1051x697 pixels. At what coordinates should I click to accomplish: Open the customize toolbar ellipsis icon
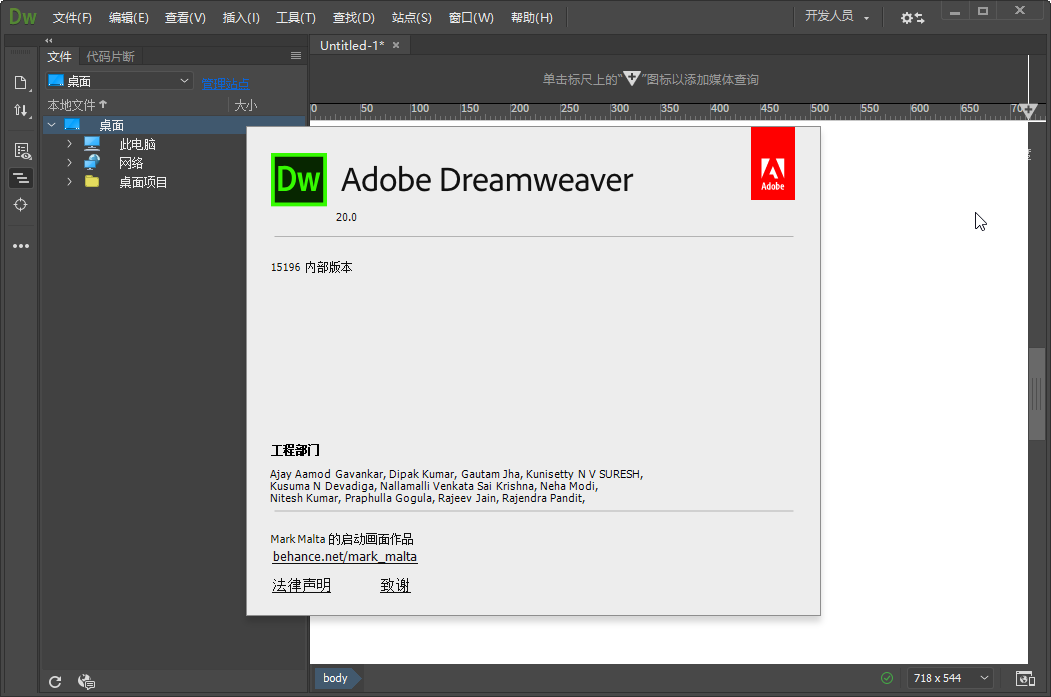[21, 245]
